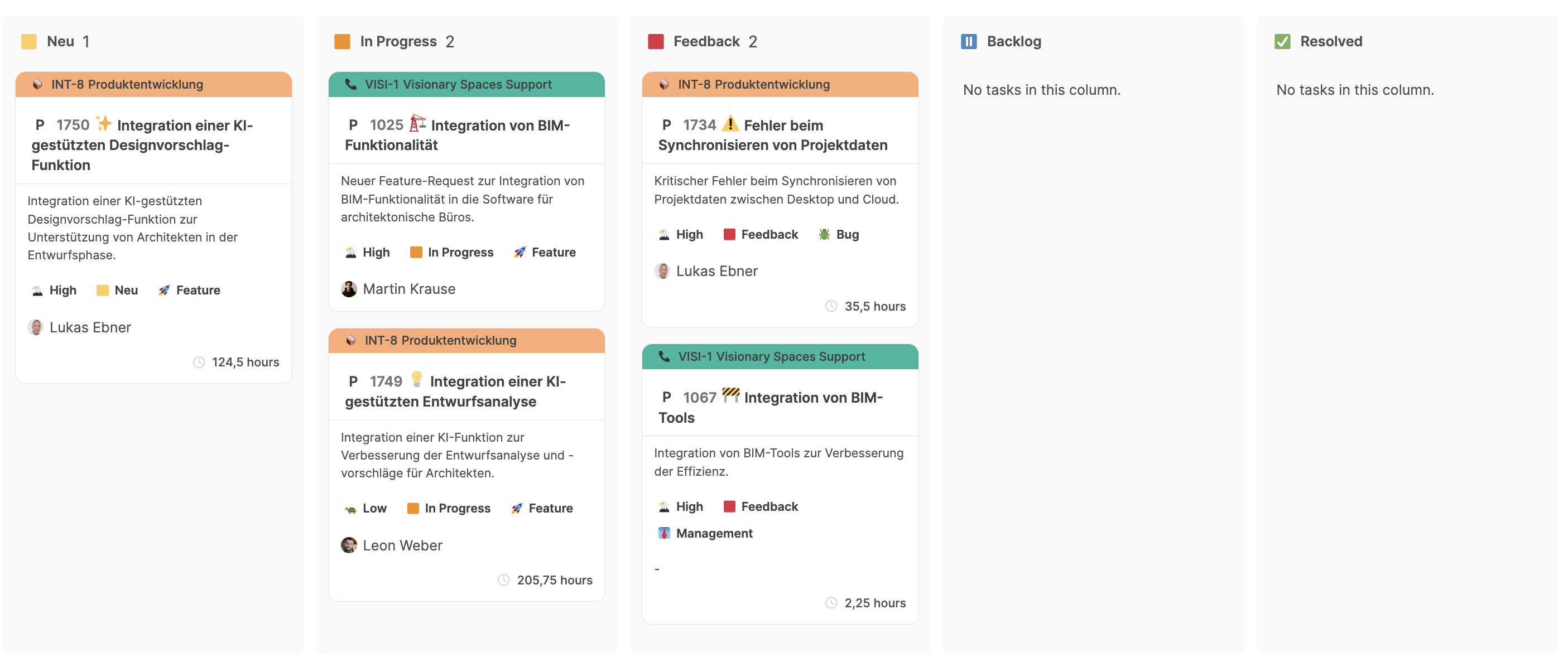Click the 205,75 hours time entry
The width and height of the screenshot is (1568, 667).
click(x=554, y=580)
